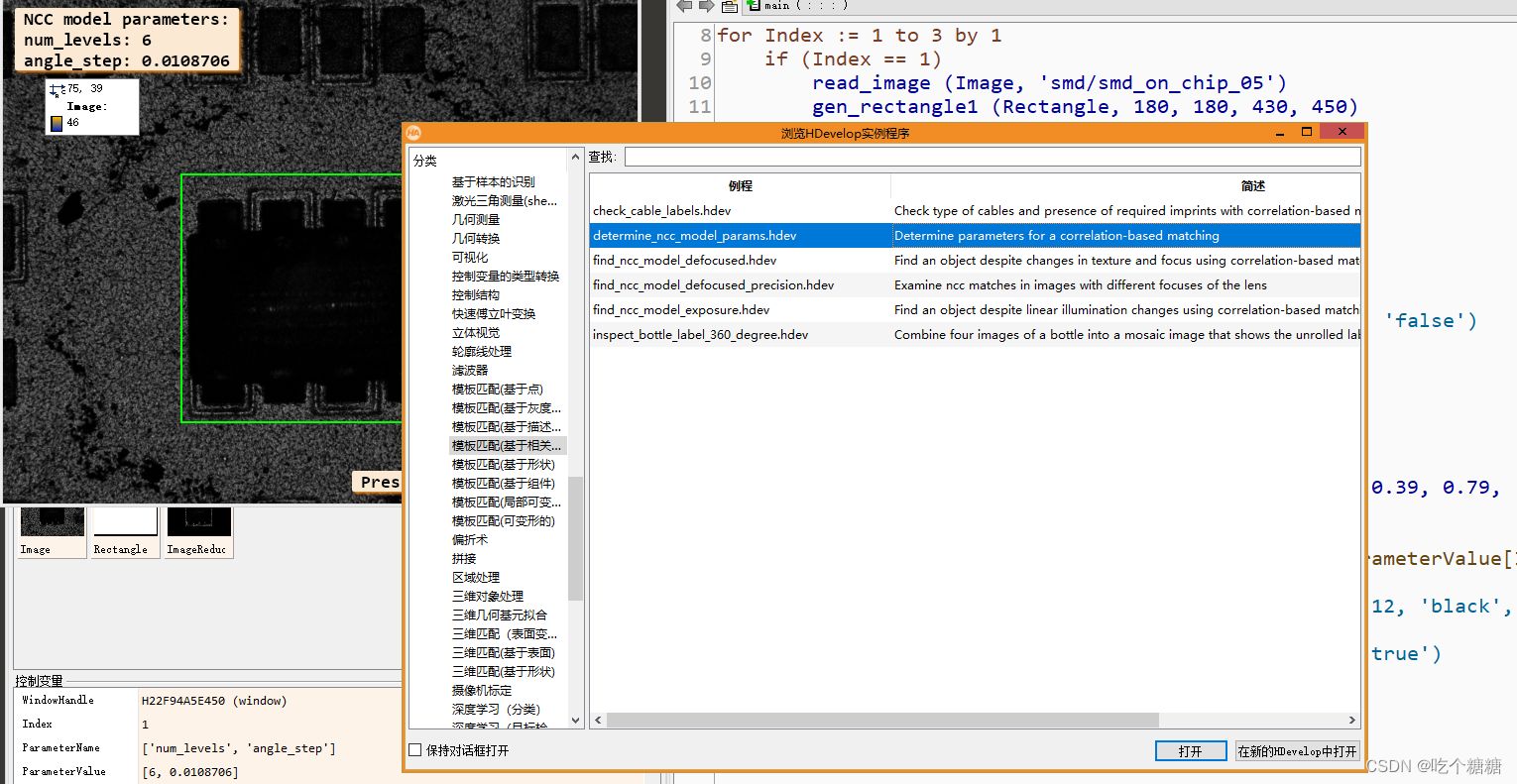Select category 快速傅立叶变换
This screenshot has height=784, width=1517.
[x=494, y=313]
